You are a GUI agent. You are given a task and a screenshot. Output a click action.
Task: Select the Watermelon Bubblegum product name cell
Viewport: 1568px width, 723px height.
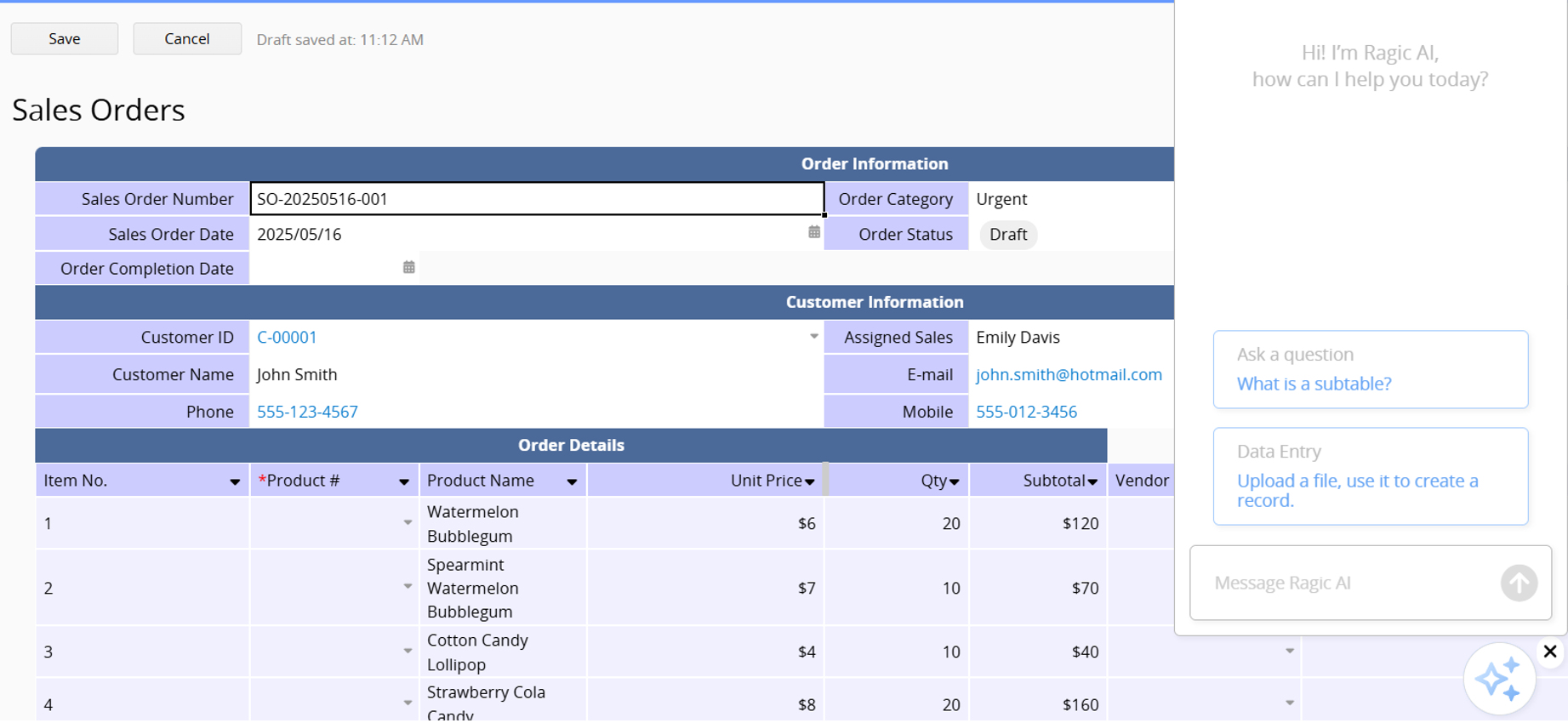tap(503, 523)
